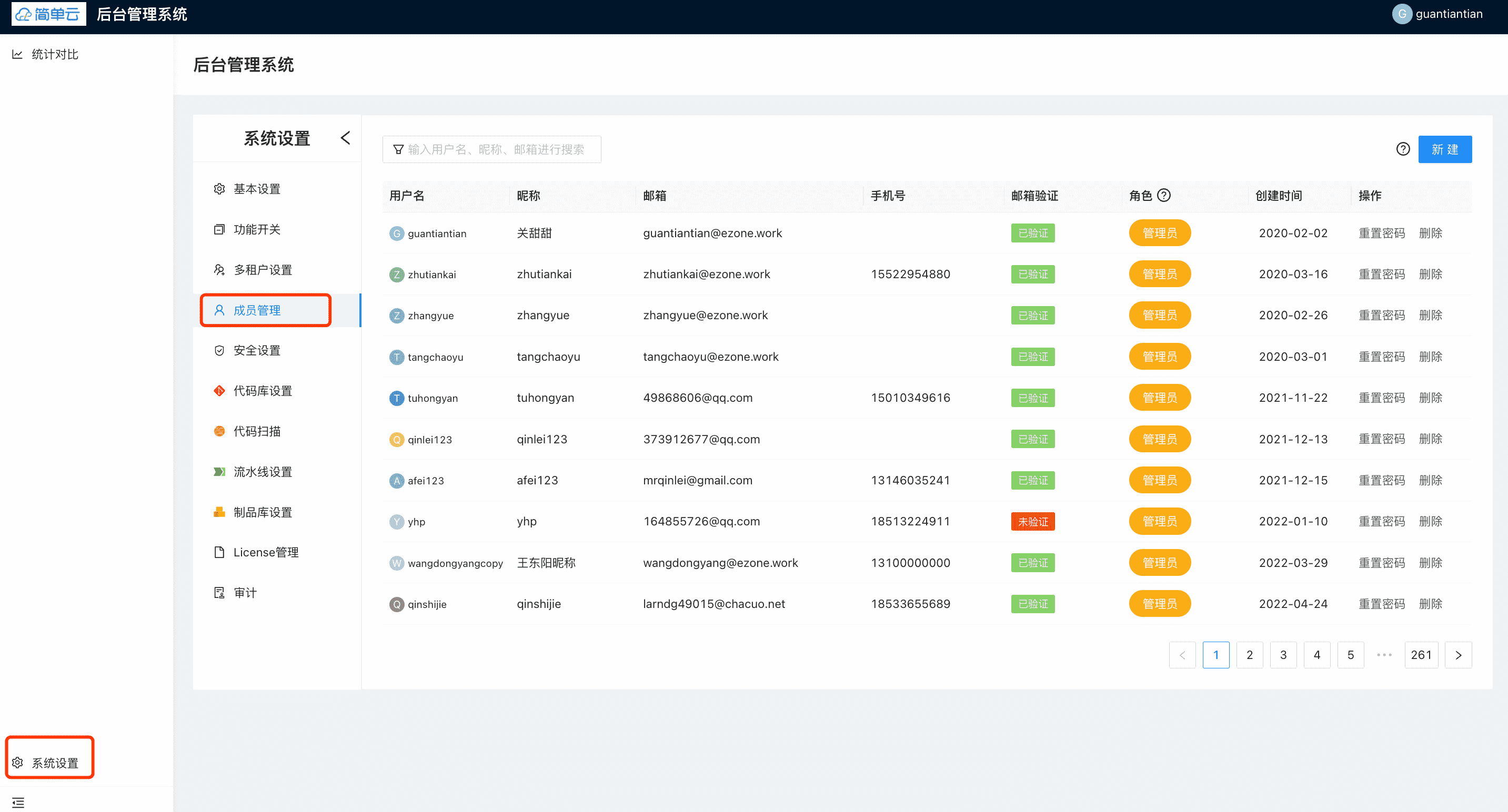Select License管理 menu item

click(x=265, y=552)
